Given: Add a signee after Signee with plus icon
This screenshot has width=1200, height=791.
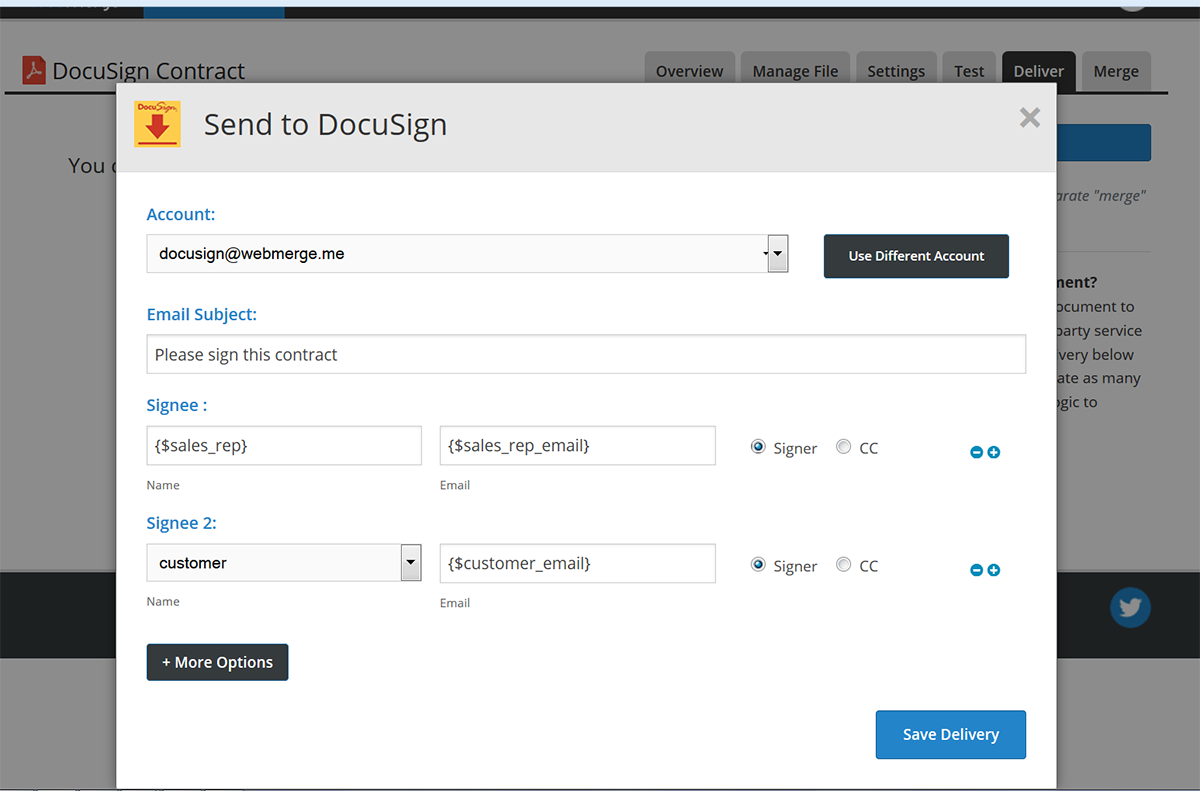Looking at the screenshot, I should coord(994,453).
